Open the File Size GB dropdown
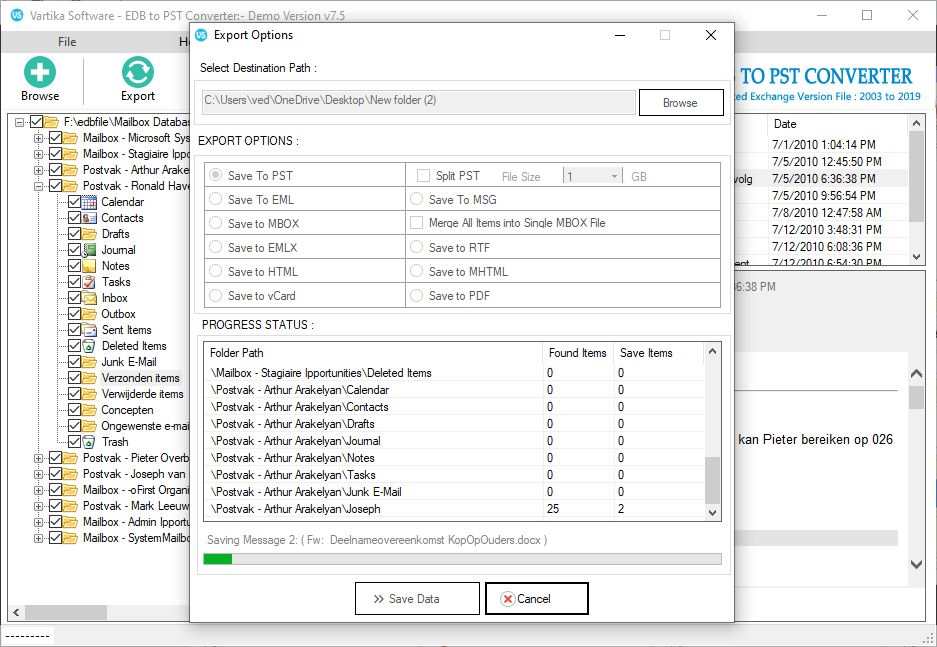 click(614, 176)
